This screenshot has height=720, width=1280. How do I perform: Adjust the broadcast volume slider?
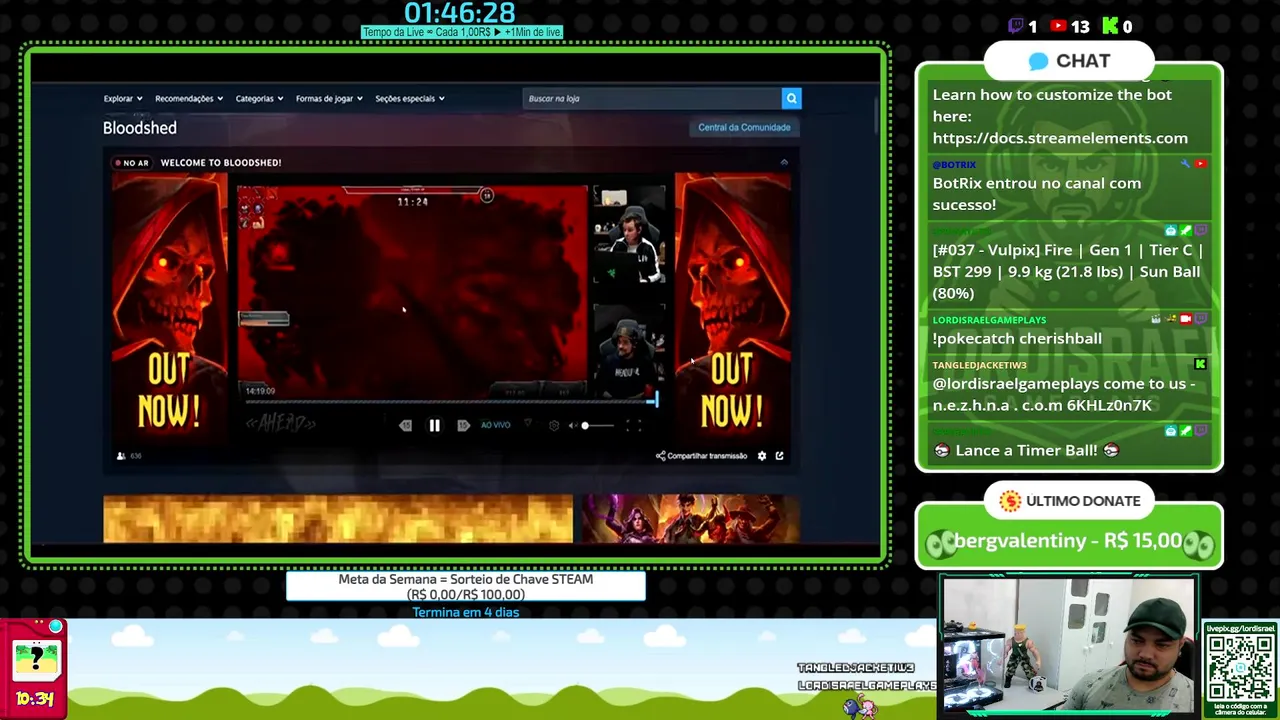(x=598, y=426)
